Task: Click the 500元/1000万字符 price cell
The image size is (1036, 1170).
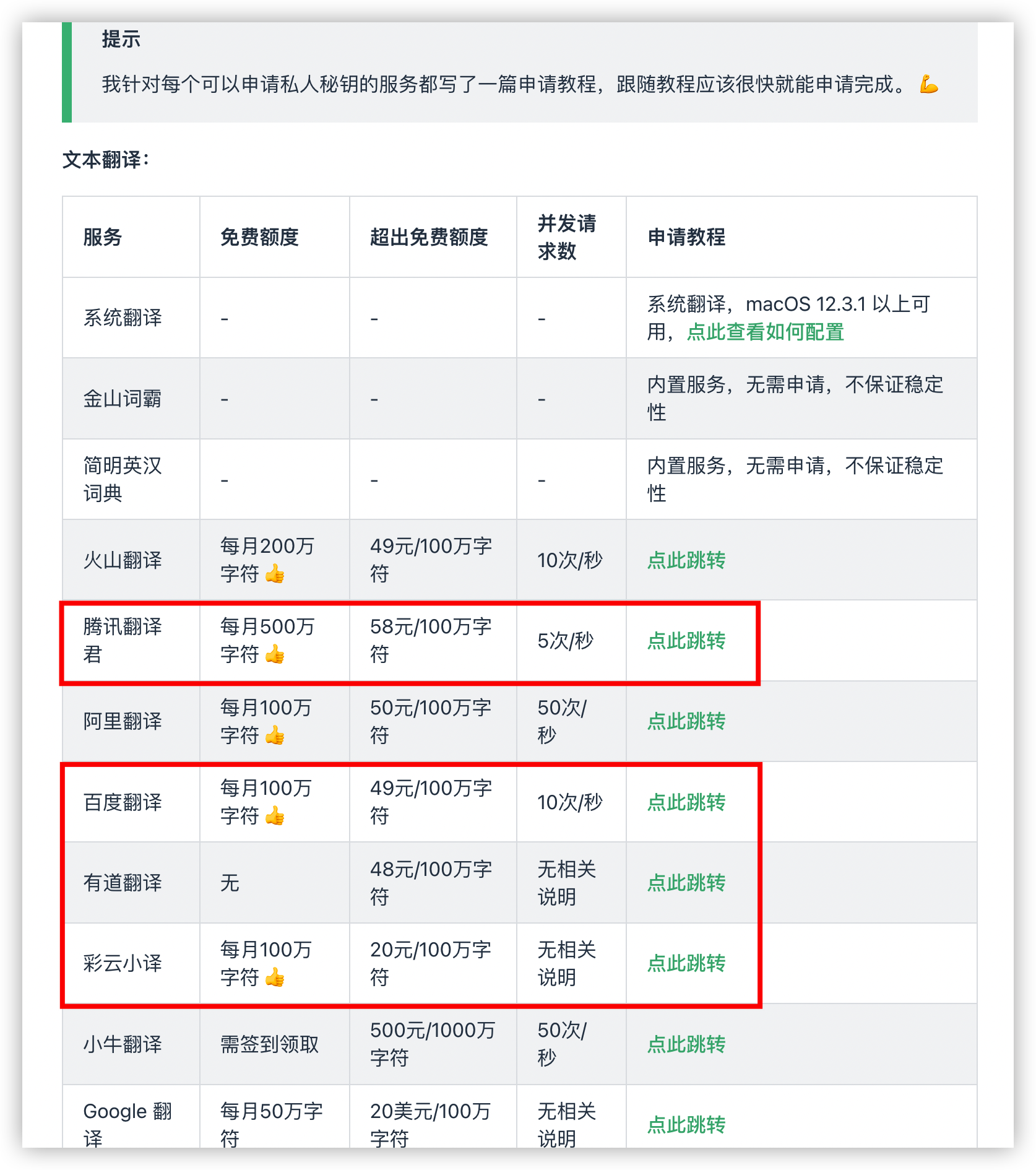Action: (433, 1044)
